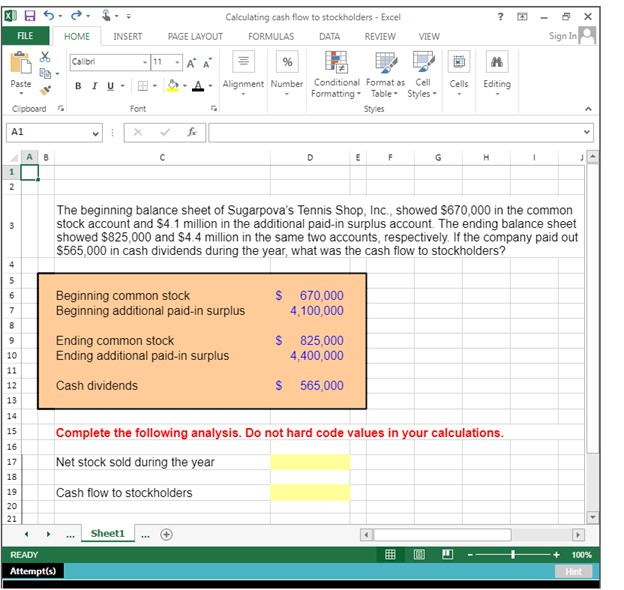Screen dimensions: 624x590
Task: Switch to Page Layout view in status bar
Action: (x=419, y=554)
